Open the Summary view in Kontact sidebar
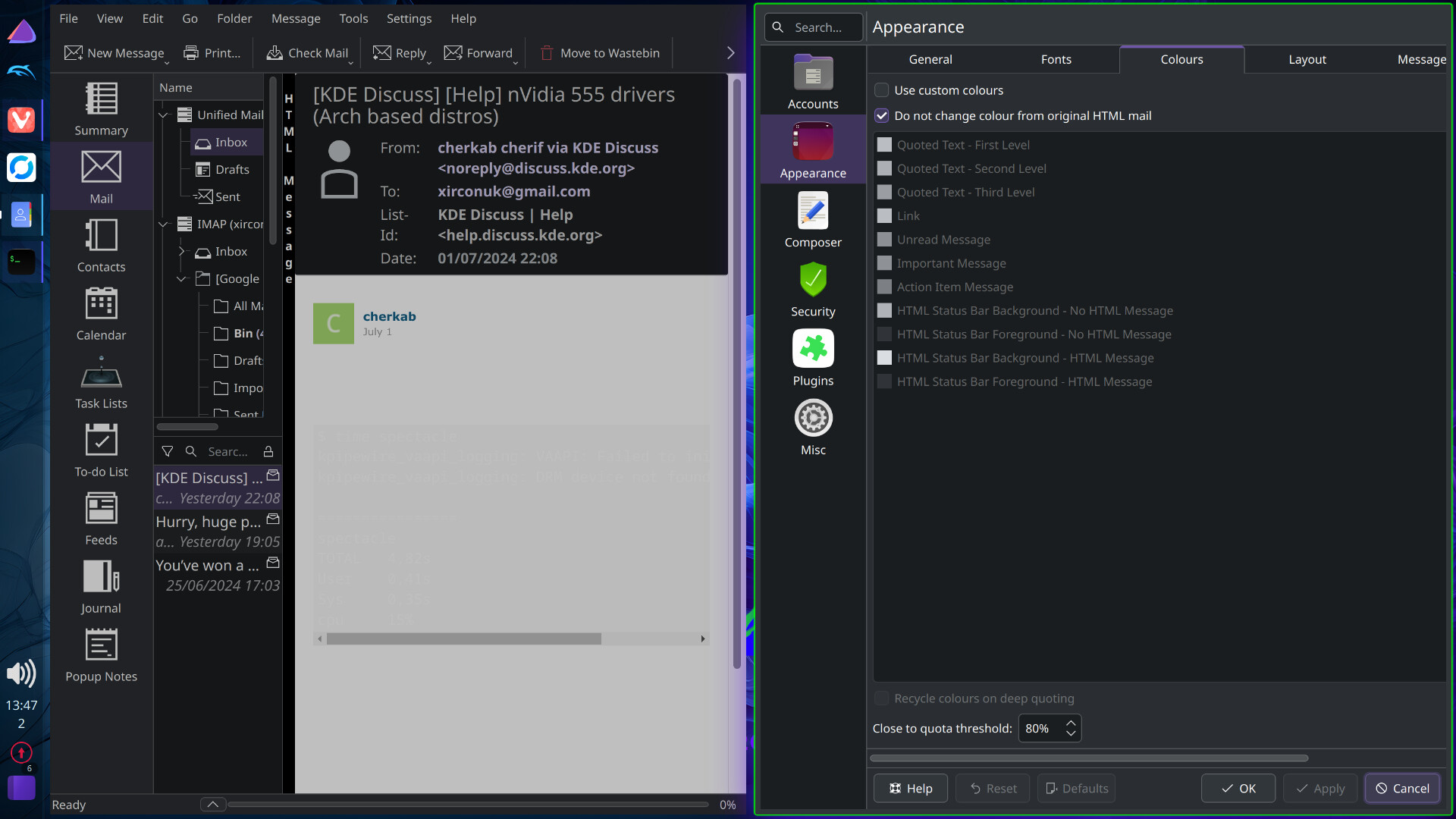This screenshot has width=1456, height=819. [x=101, y=109]
